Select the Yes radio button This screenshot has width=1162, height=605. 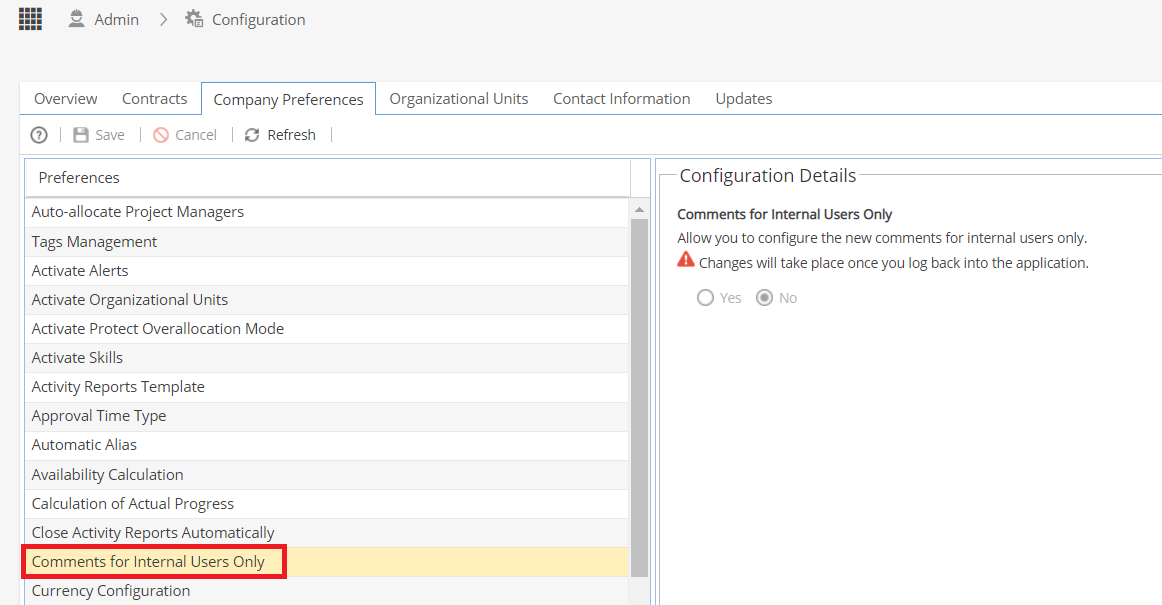(706, 297)
